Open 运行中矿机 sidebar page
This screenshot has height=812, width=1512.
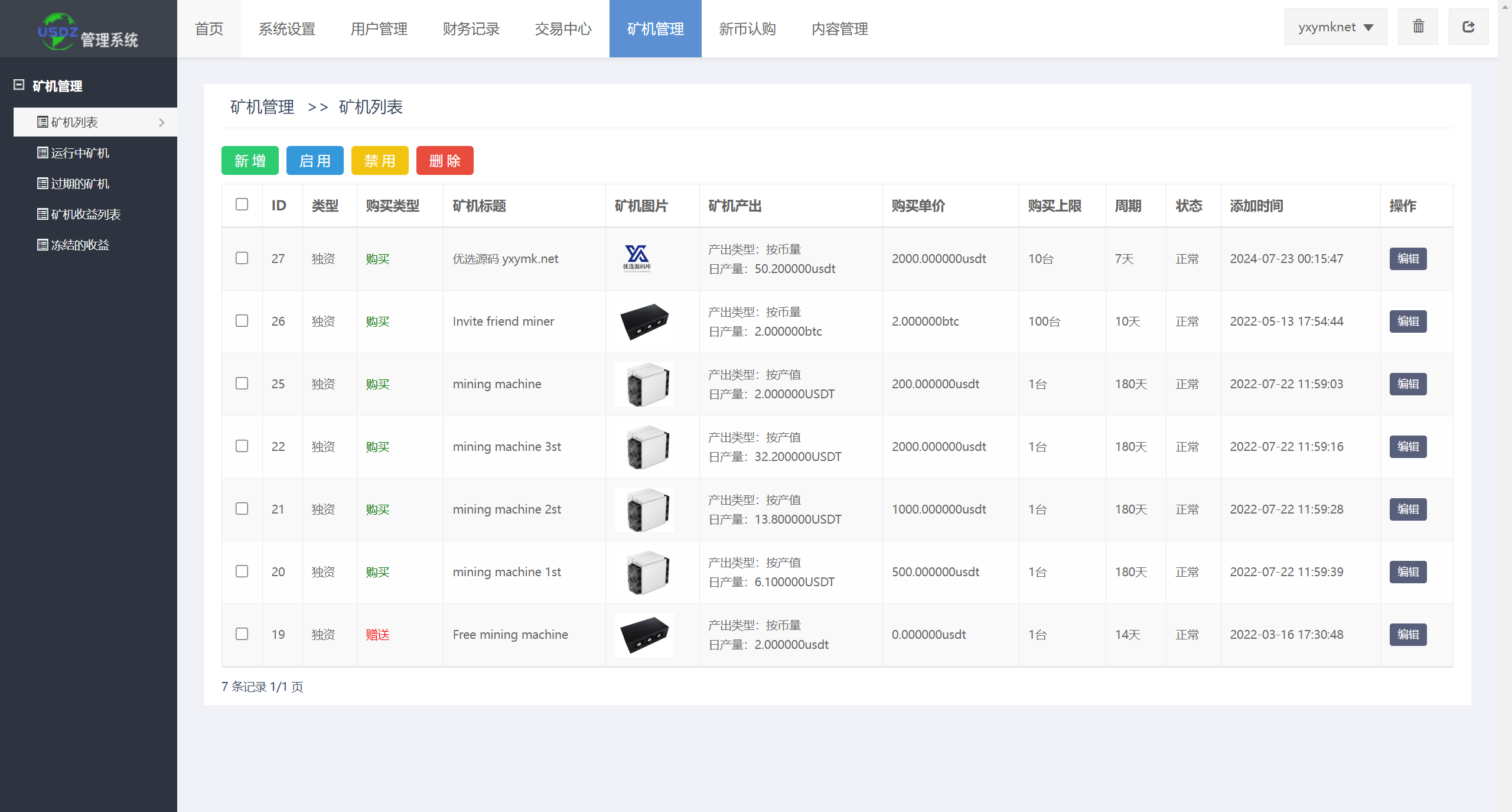95,153
